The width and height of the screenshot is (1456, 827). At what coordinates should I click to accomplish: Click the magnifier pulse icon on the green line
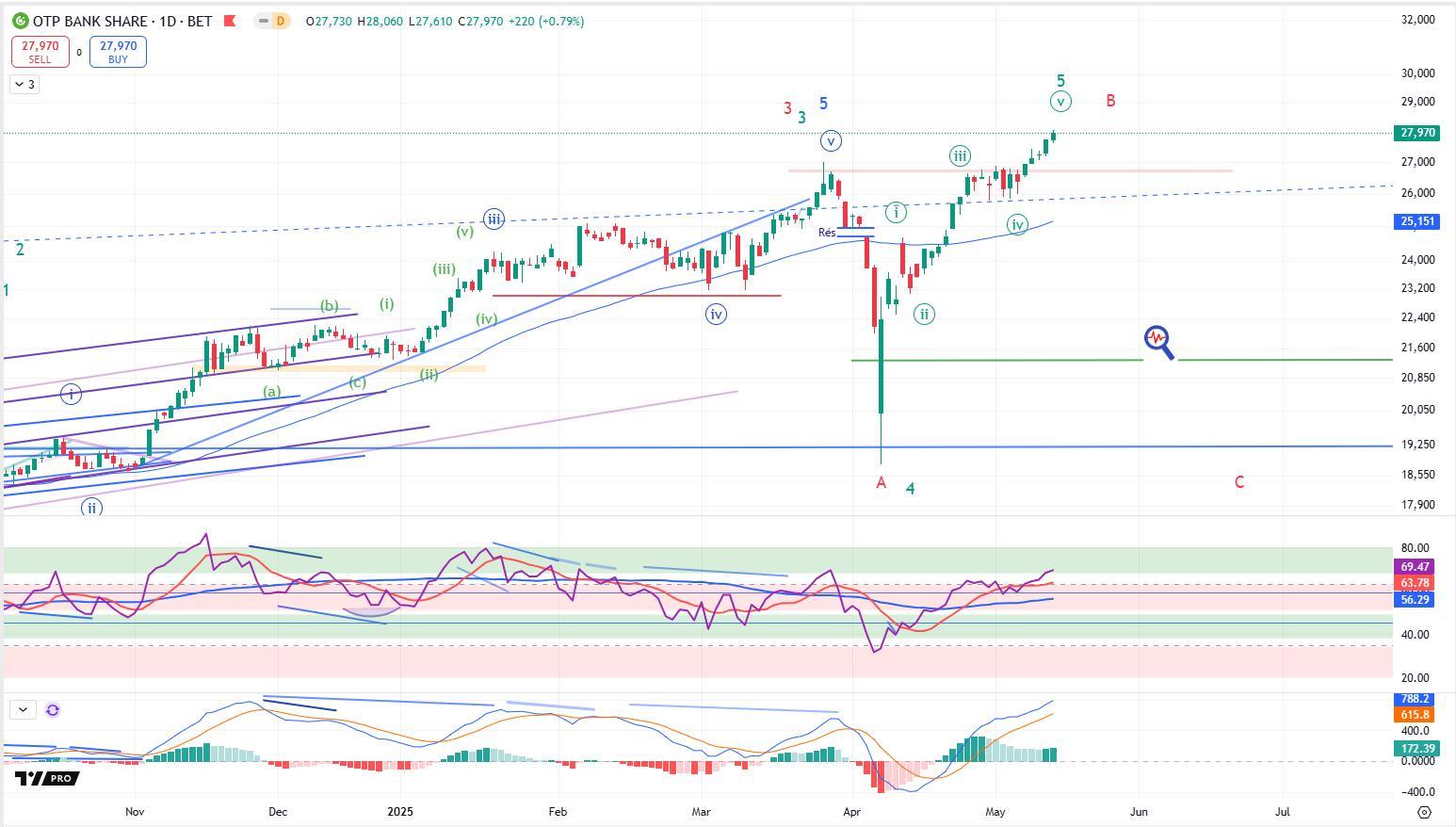pos(1159,342)
